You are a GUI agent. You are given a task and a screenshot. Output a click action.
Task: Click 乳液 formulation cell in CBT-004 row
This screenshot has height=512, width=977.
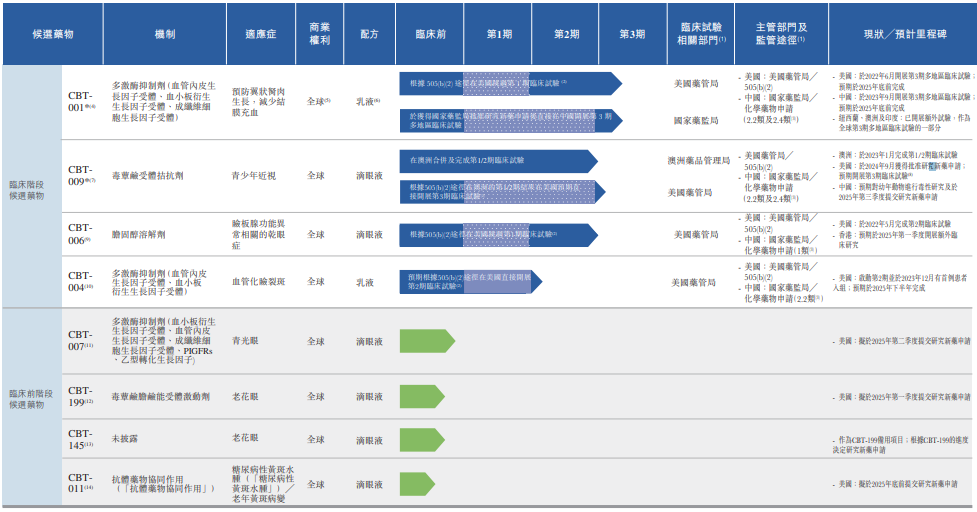click(x=365, y=283)
